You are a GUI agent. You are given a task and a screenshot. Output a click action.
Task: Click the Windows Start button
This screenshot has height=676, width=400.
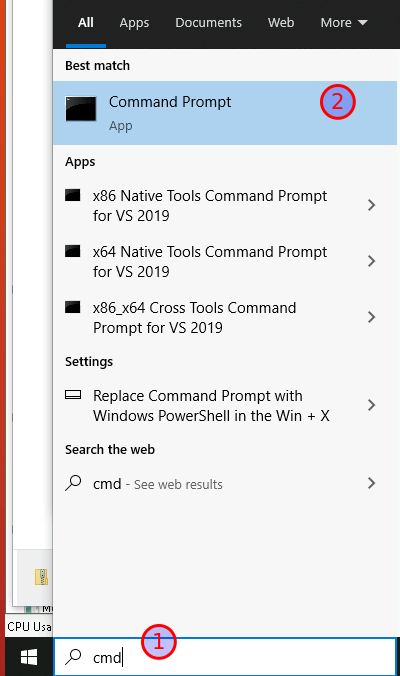click(x=28, y=657)
